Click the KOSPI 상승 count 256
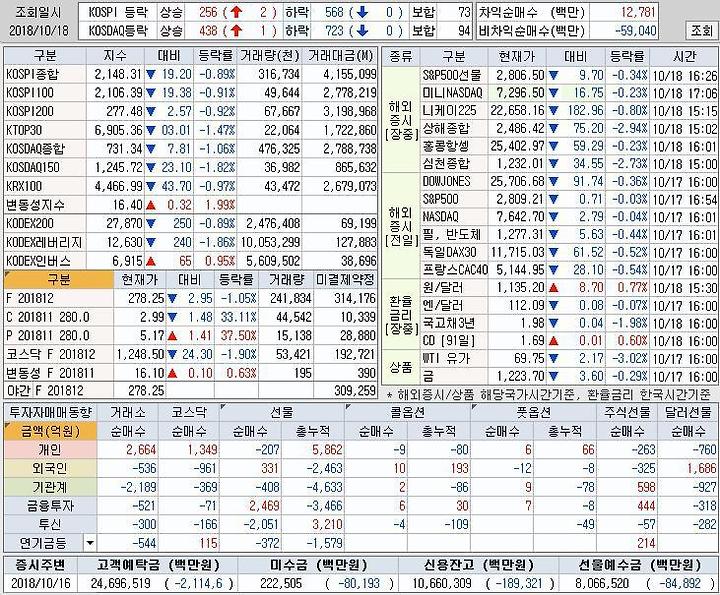720x595 pixels. coord(208,12)
